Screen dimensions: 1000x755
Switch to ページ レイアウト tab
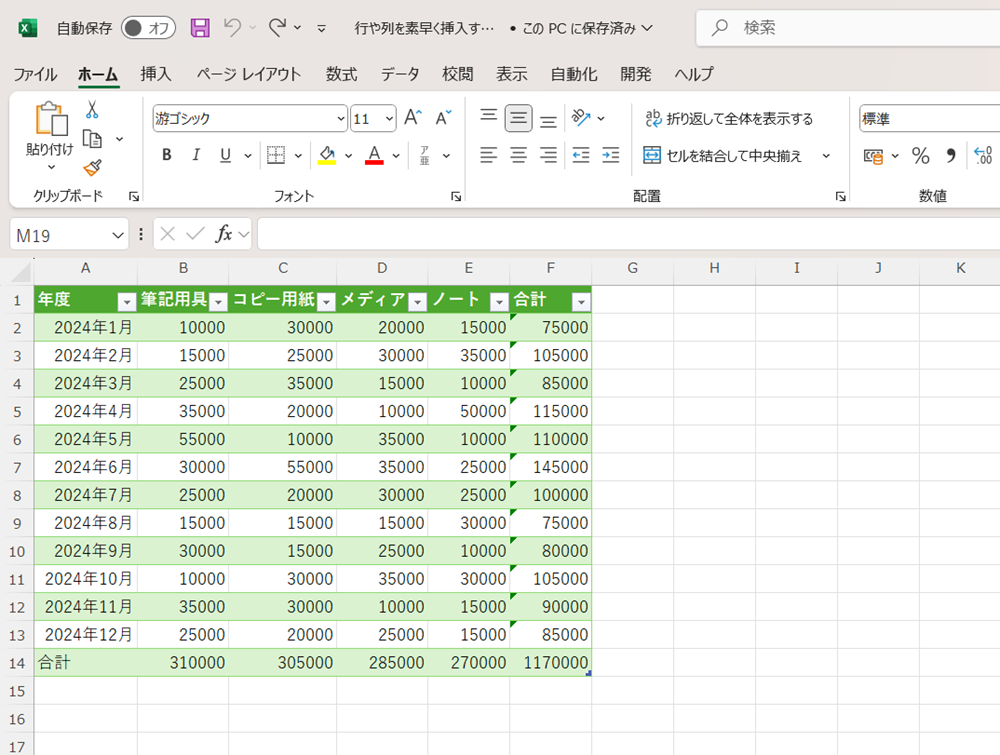point(248,74)
